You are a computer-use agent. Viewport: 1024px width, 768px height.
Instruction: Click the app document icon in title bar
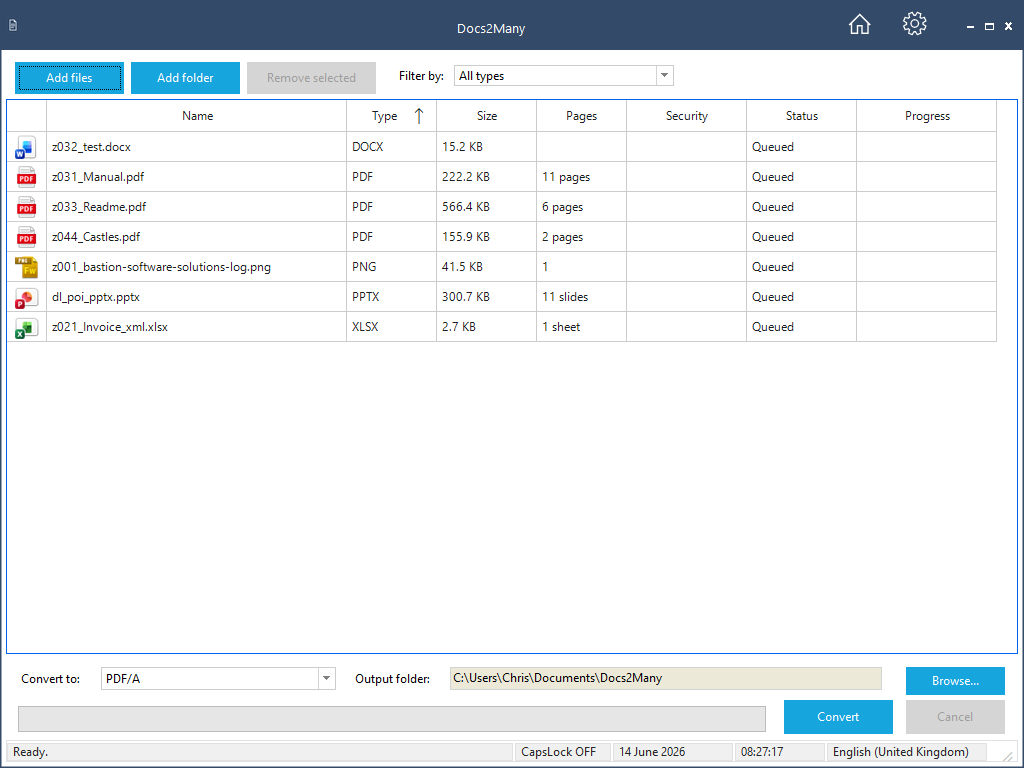[13, 25]
